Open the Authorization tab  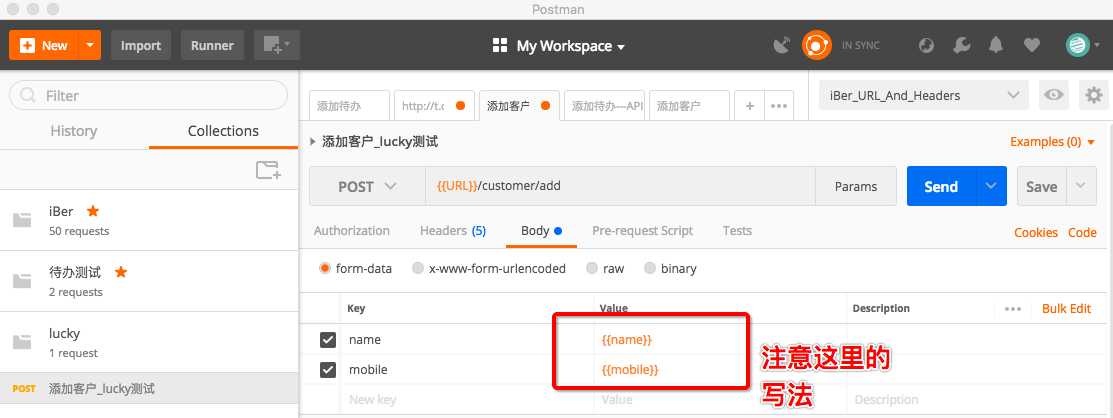351,231
